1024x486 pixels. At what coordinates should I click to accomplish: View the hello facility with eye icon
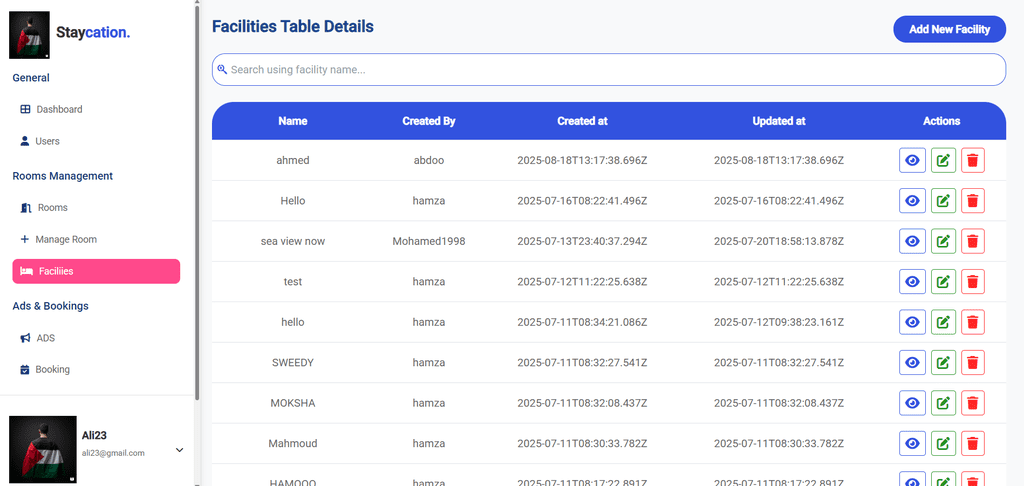tap(911, 322)
